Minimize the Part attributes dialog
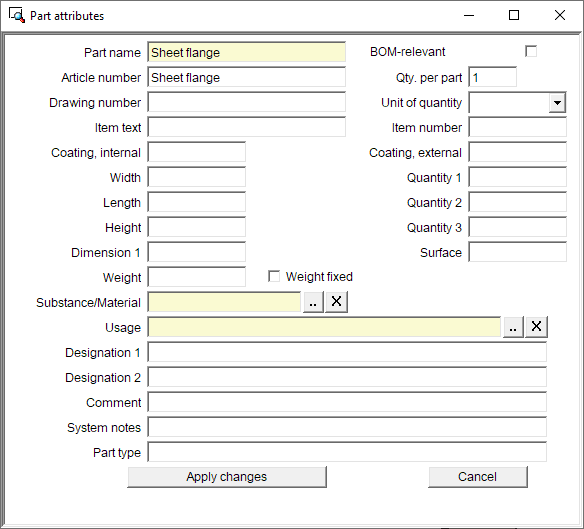Screen dimensions: 584x529 (469, 15)
